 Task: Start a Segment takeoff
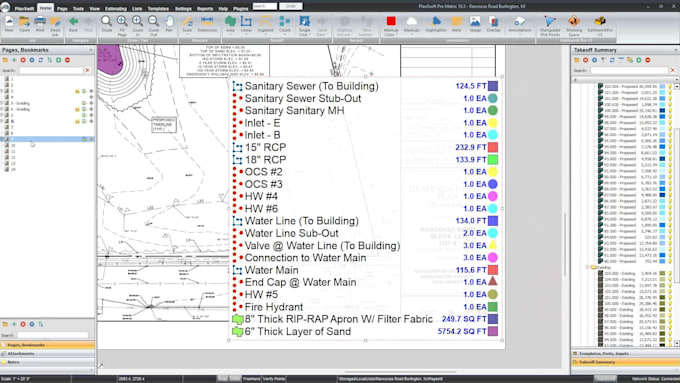coord(265,24)
